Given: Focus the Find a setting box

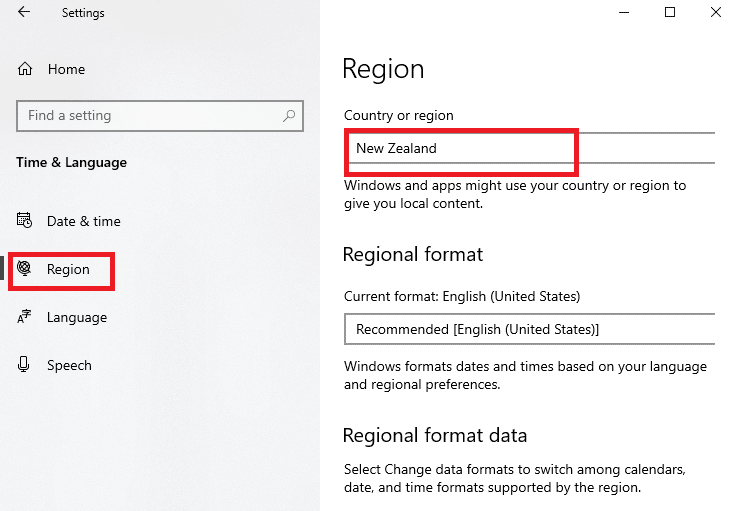Looking at the screenshot, I should [x=160, y=116].
